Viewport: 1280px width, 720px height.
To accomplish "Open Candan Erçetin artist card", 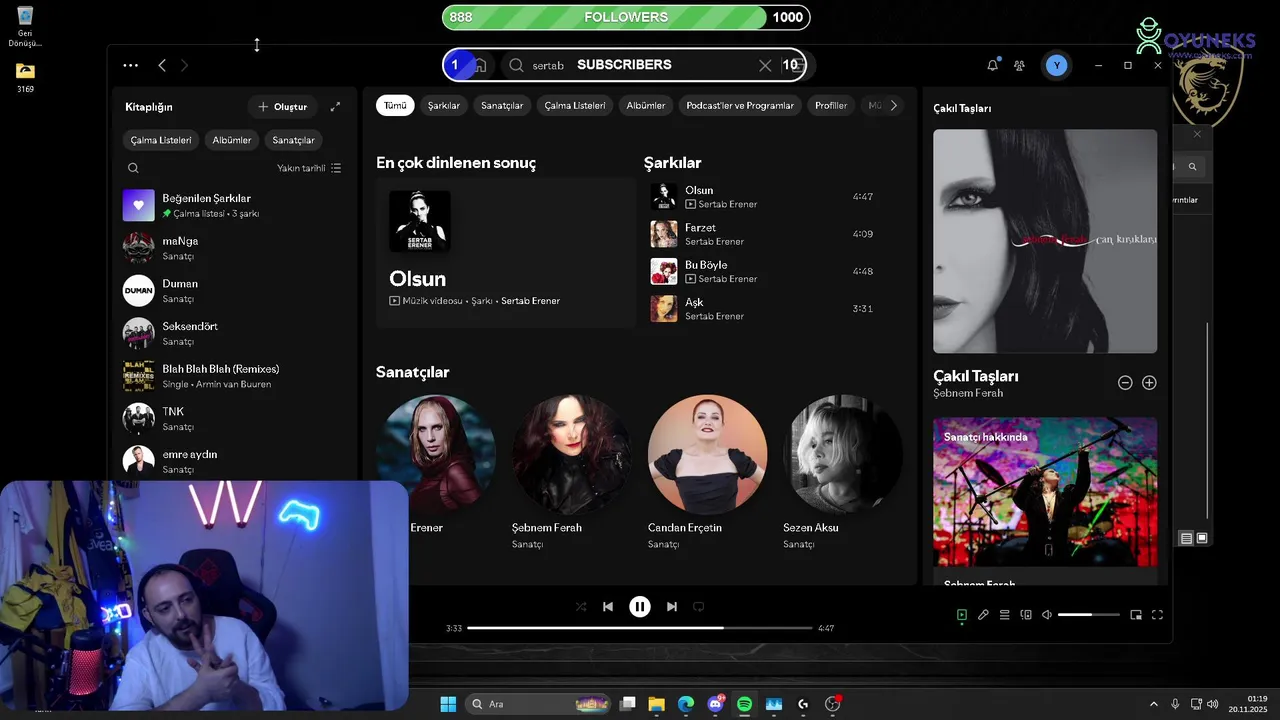I will tap(708, 471).
